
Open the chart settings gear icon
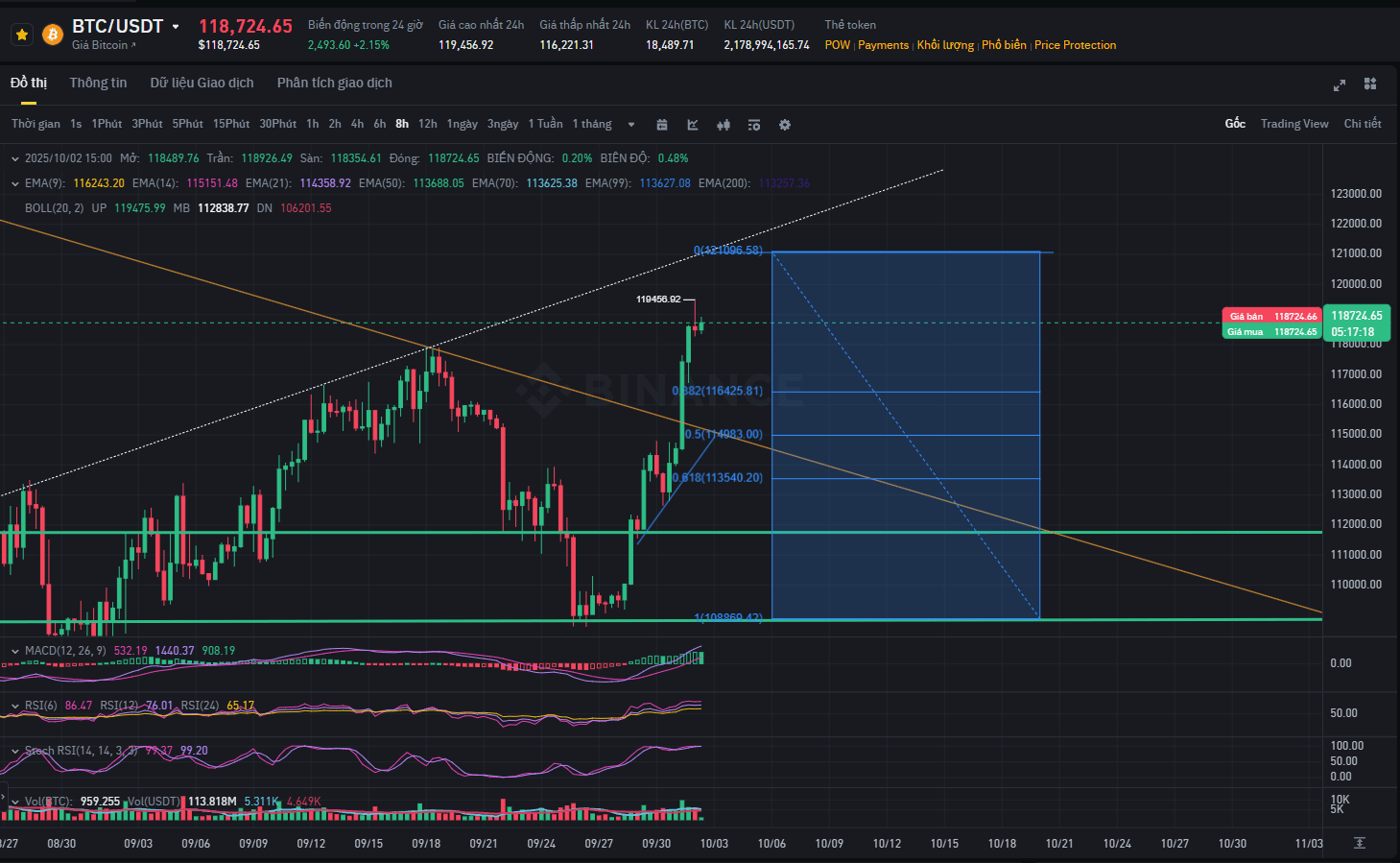785,125
